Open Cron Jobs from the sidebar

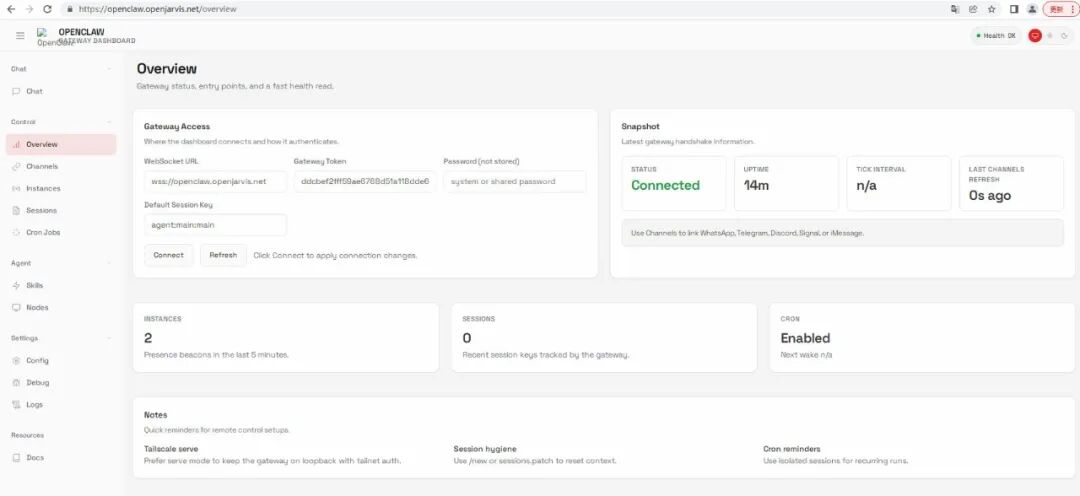coord(42,232)
